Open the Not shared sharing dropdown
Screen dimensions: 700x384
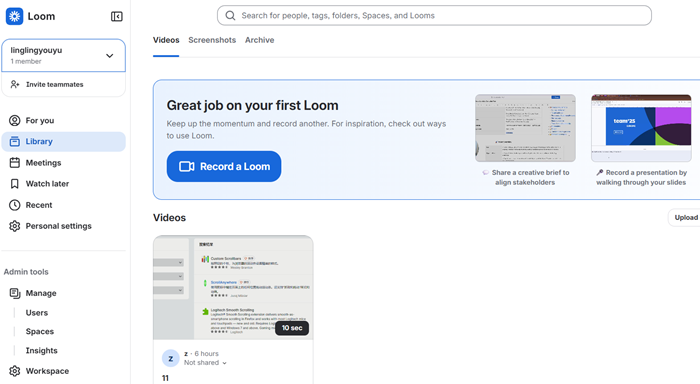205,363
